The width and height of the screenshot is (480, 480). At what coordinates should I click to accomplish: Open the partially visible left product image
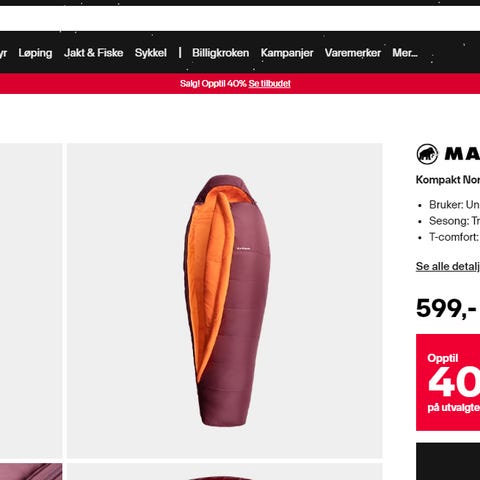point(31,301)
